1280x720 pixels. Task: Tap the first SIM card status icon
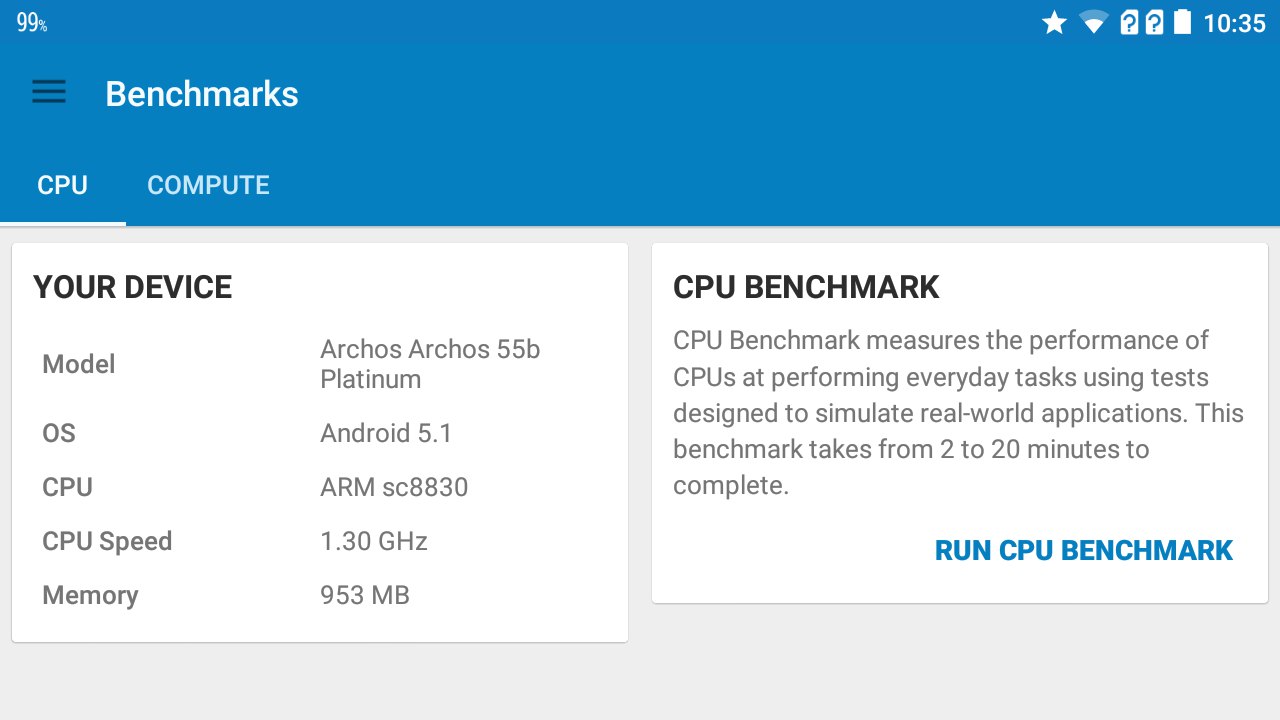pos(1129,23)
